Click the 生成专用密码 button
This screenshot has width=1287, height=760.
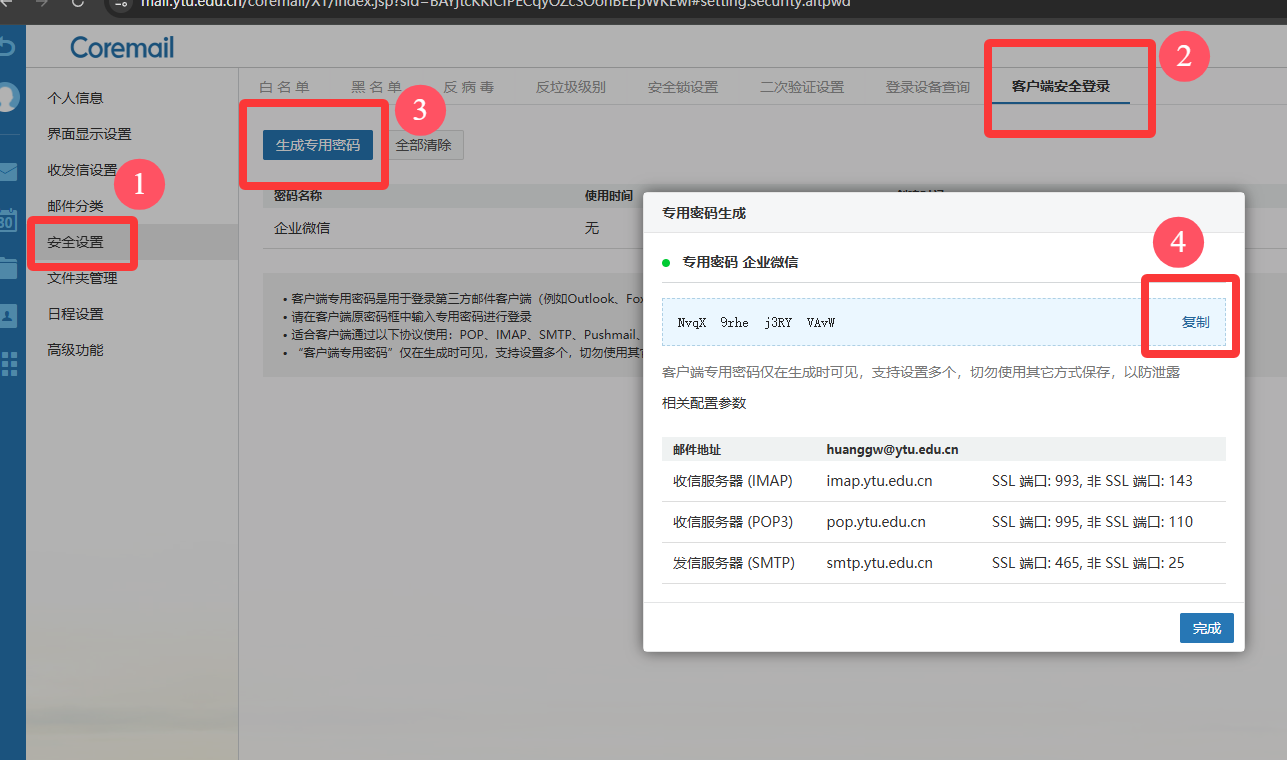pyautogui.click(x=317, y=145)
